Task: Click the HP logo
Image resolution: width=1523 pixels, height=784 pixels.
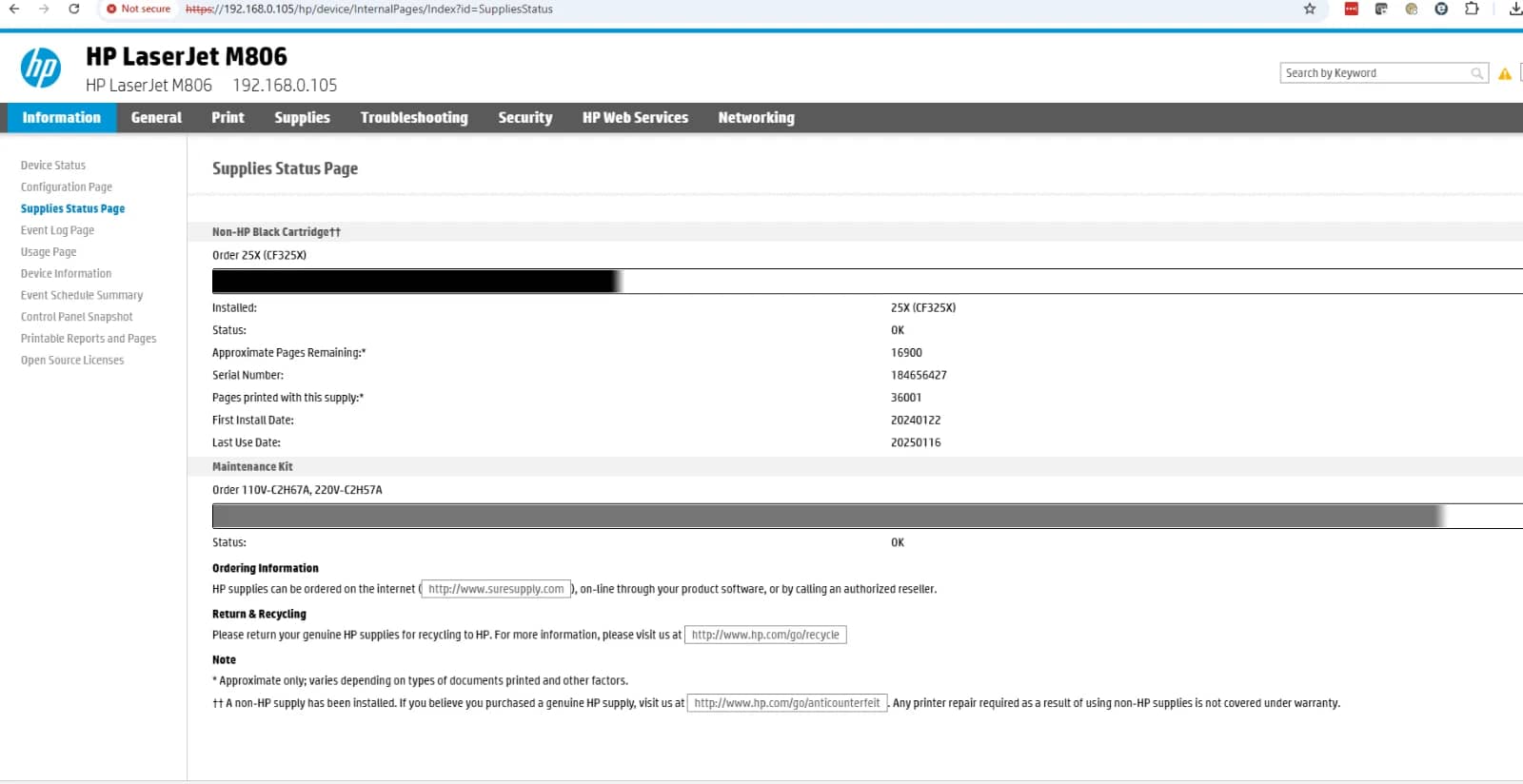Action: [x=41, y=69]
